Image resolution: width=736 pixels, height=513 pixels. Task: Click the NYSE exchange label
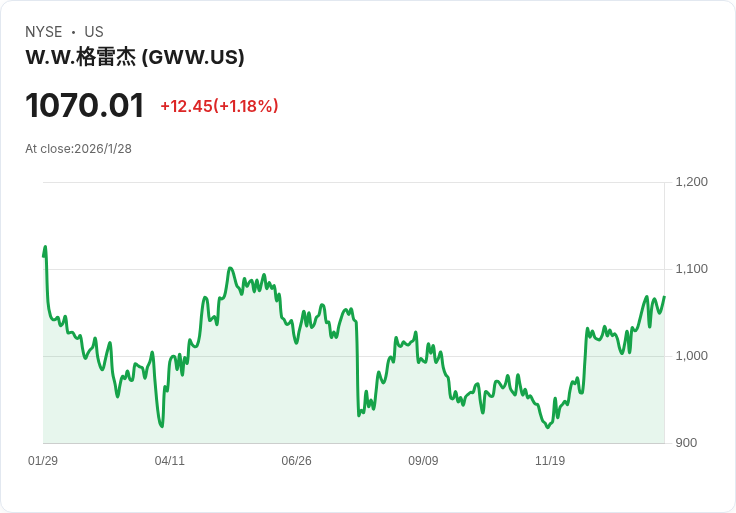[44, 32]
